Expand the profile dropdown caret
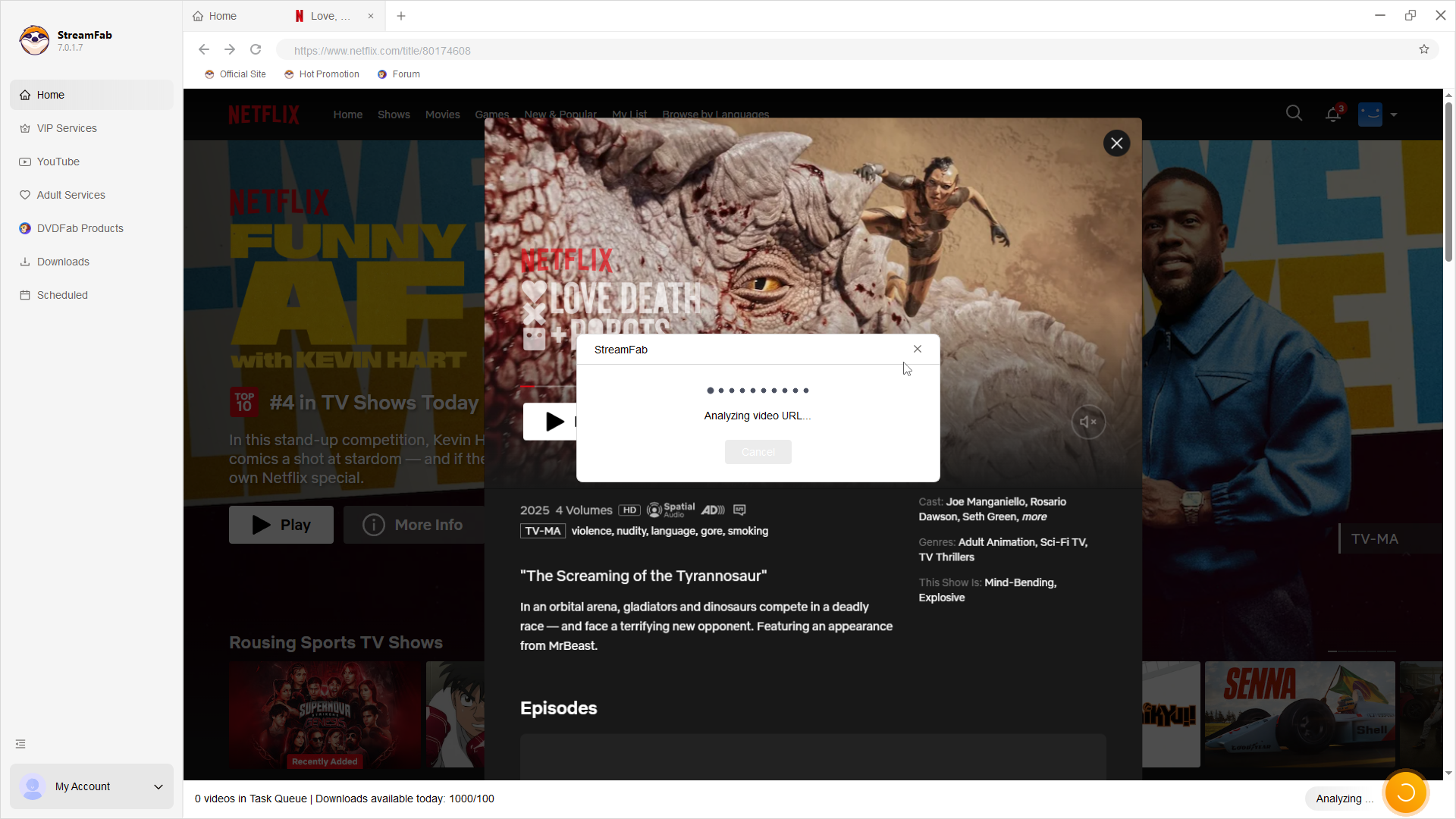 [x=1394, y=115]
